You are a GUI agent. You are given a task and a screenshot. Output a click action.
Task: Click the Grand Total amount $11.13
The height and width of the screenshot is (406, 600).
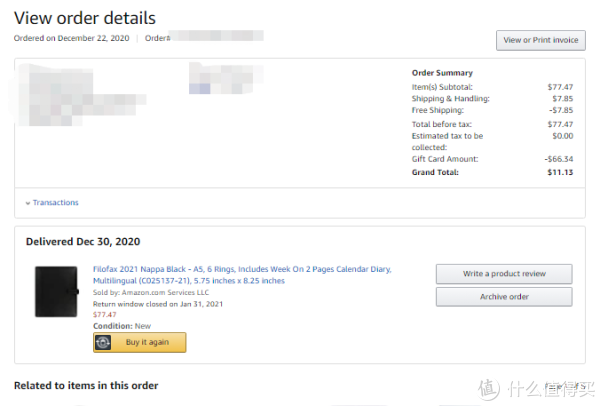(560, 172)
